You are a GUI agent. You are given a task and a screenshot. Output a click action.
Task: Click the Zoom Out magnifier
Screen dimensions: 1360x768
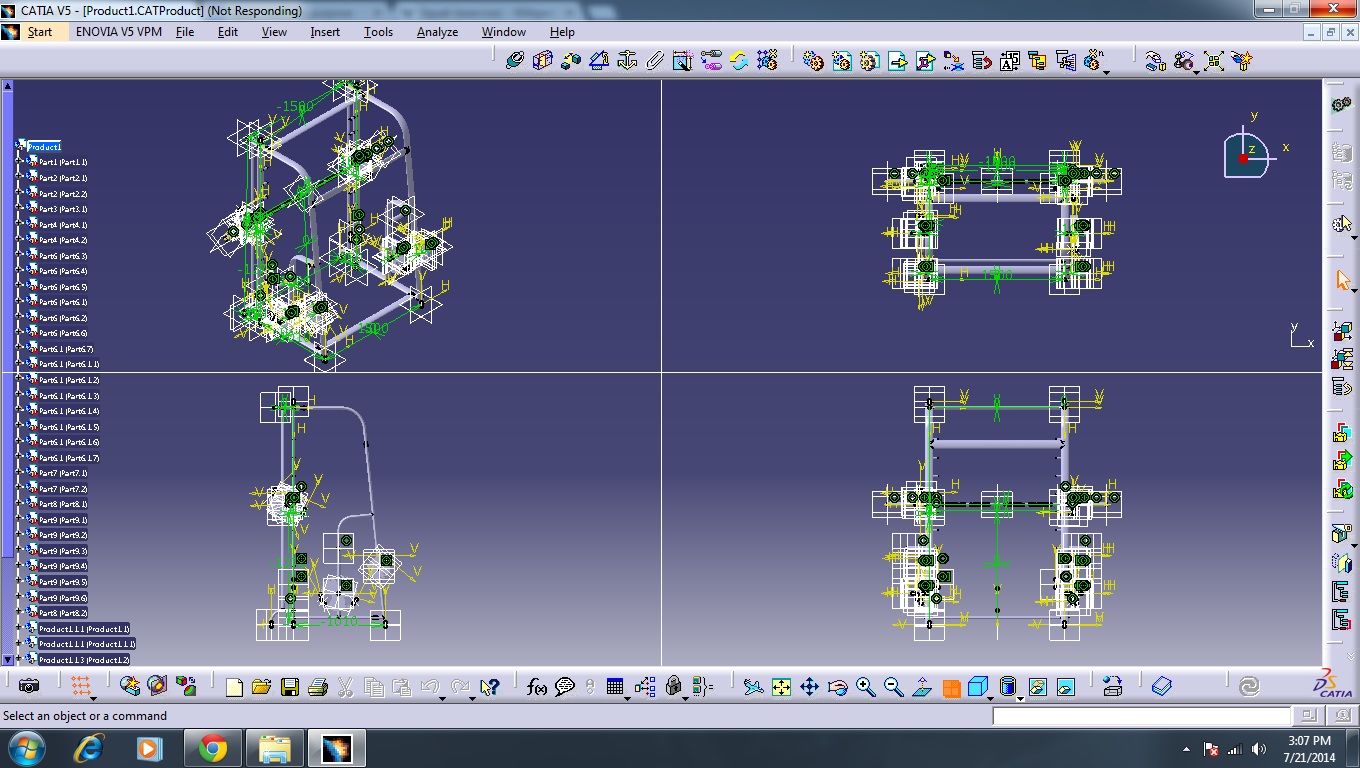893,687
